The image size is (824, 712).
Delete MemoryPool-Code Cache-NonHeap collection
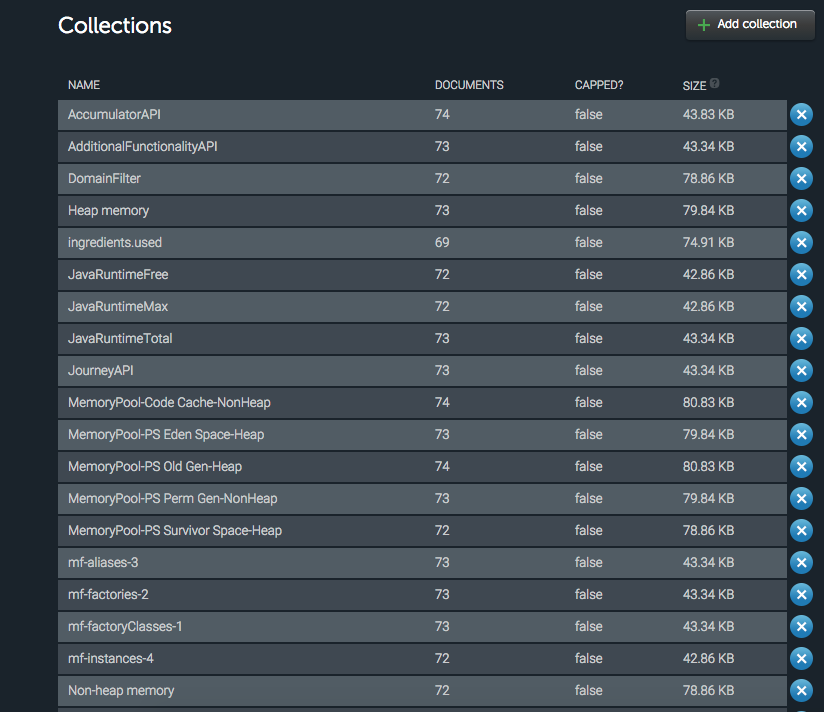point(801,403)
